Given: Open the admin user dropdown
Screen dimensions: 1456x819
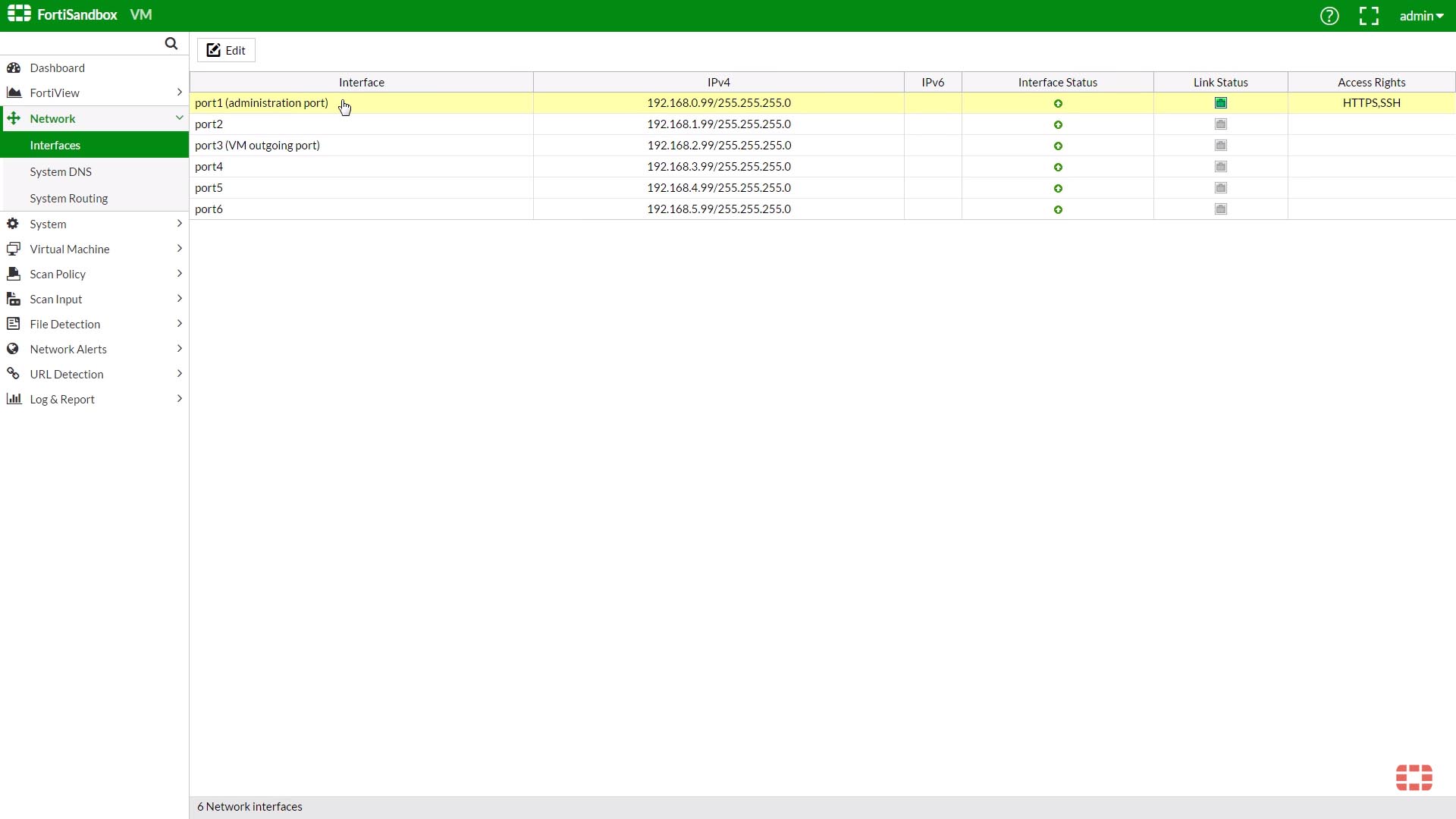Looking at the screenshot, I should [x=1421, y=16].
